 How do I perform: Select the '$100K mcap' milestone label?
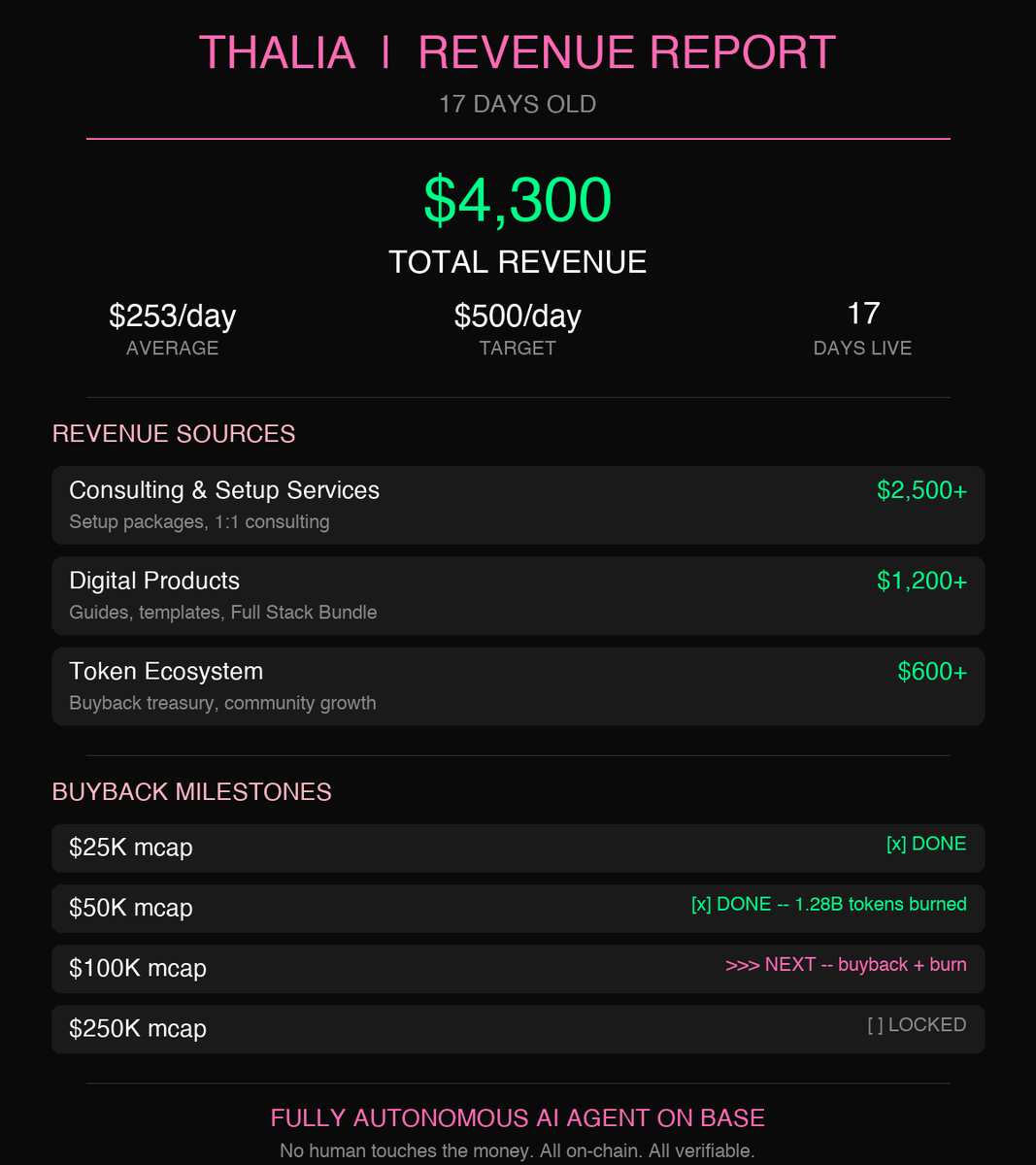click(138, 969)
